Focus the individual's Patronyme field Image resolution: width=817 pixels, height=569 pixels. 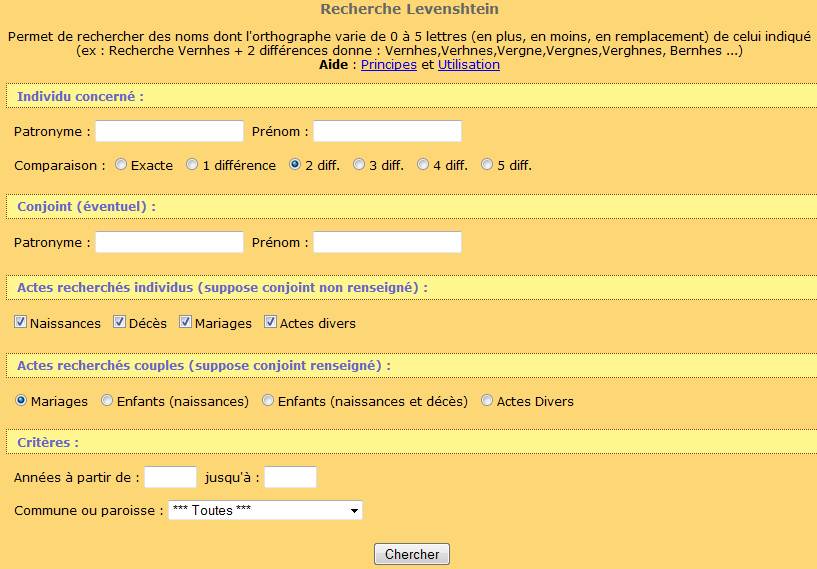[169, 131]
